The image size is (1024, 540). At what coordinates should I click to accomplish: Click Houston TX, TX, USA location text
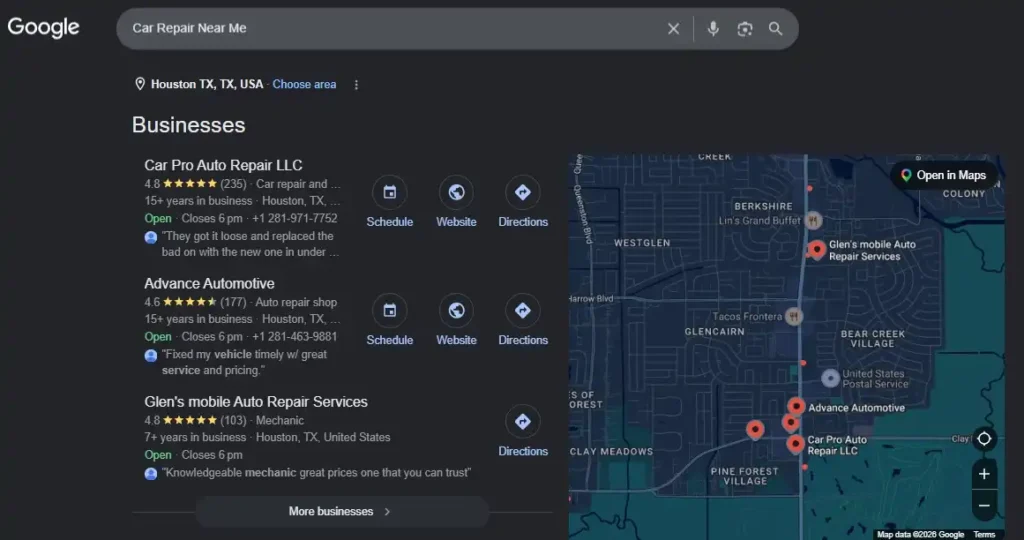(207, 84)
